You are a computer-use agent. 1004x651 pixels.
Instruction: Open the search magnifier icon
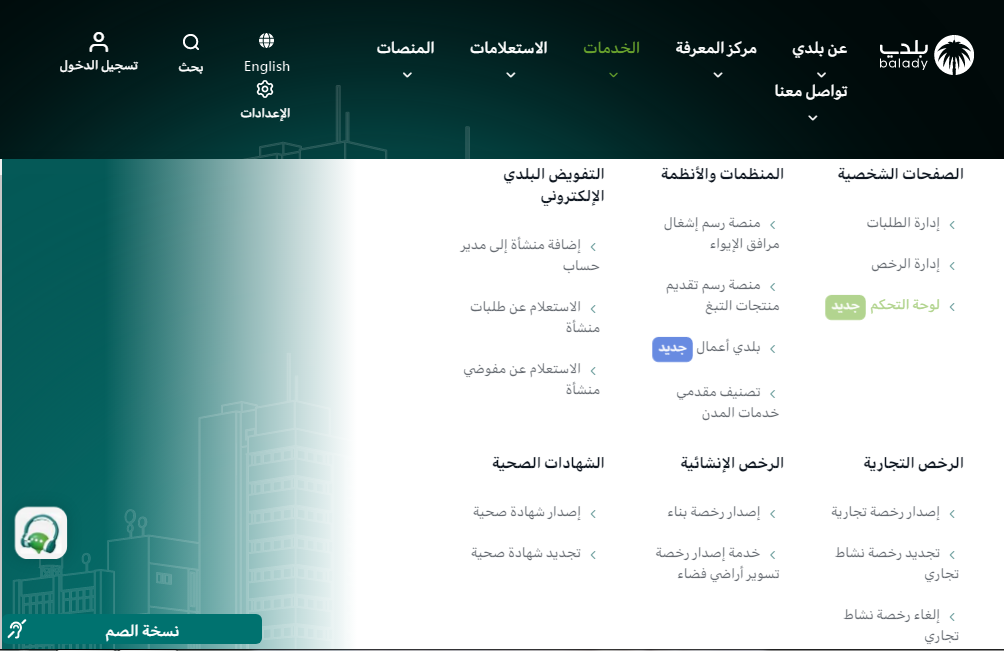pyautogui.click(x=191, y=42)
